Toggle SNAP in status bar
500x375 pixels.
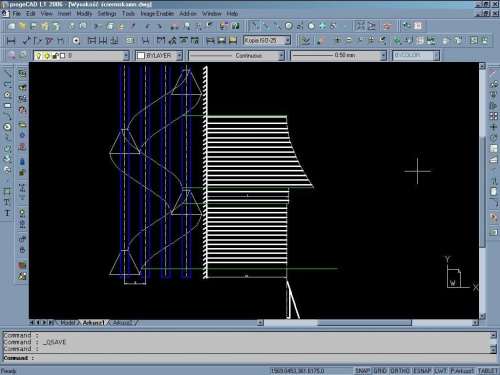click(x=362, y=371)
